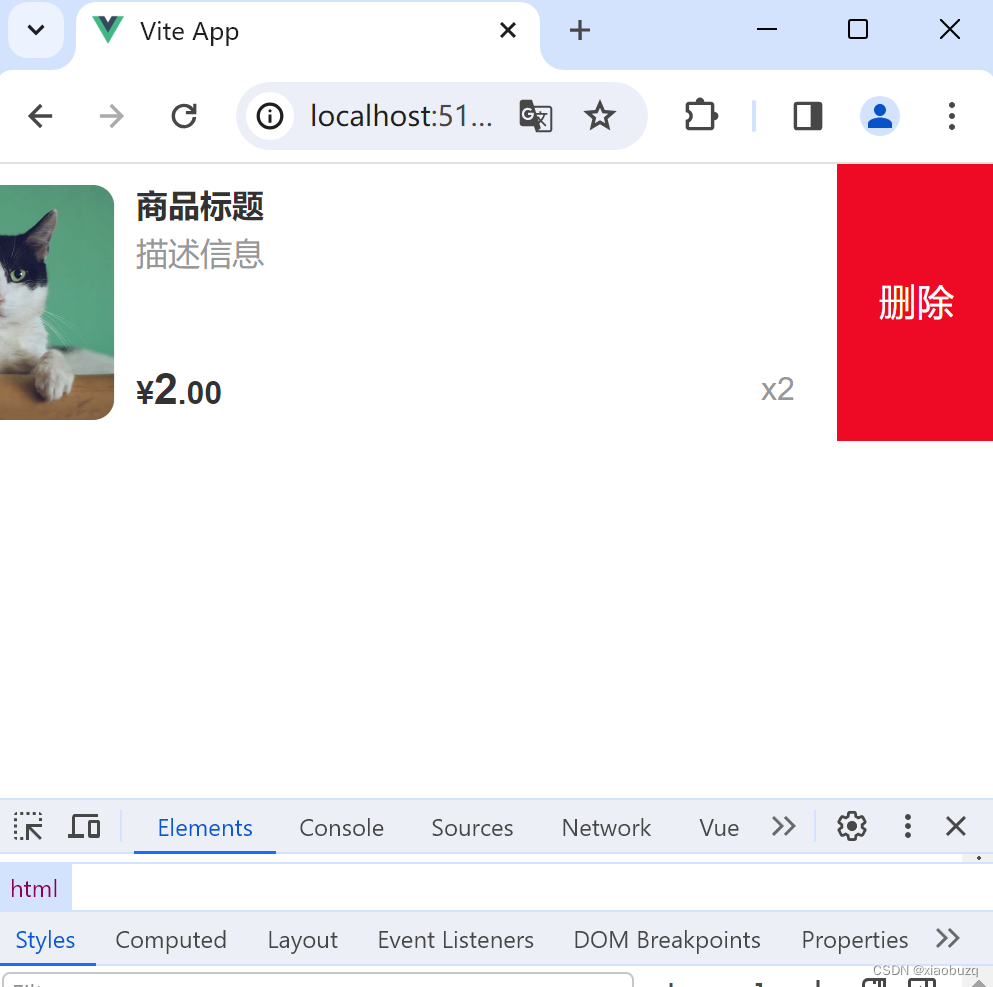Open DevTools customize menu via three dots
Viewport: 993px width, 987px height.
907,826
